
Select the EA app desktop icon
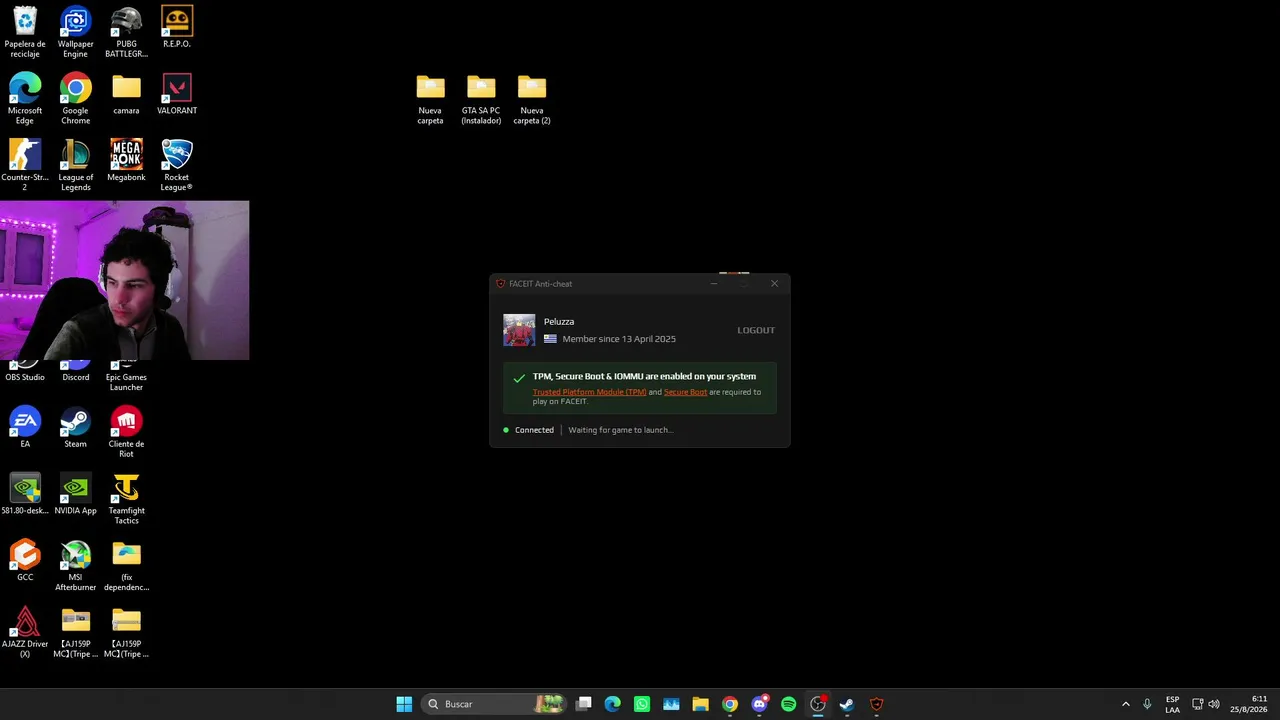click(25, 427)
